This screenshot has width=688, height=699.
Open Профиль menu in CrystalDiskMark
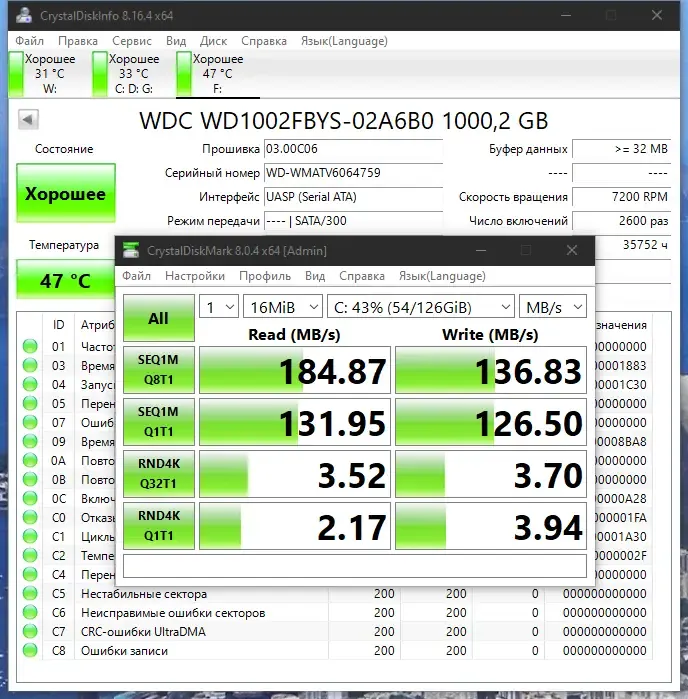coord(265,276)
